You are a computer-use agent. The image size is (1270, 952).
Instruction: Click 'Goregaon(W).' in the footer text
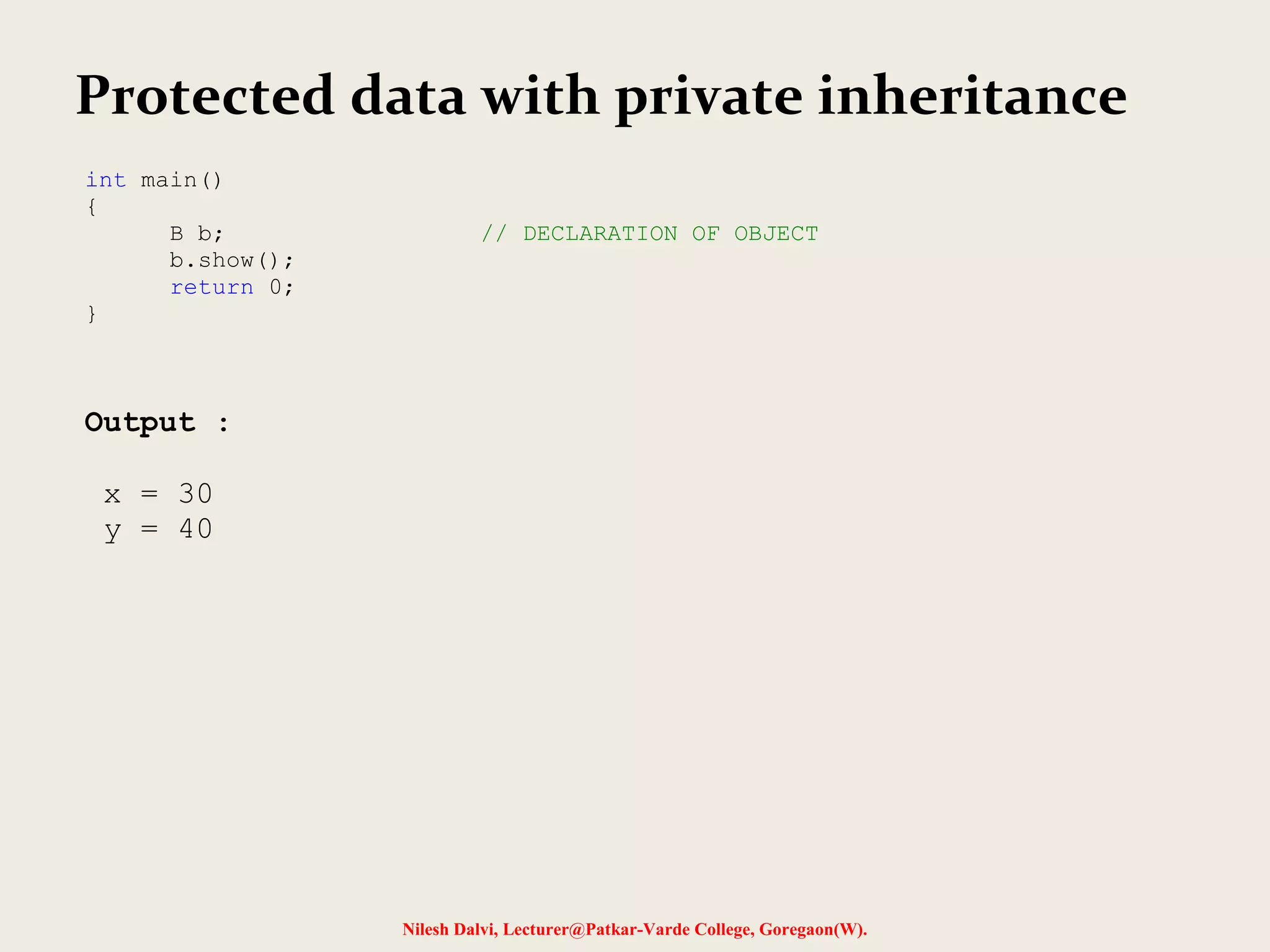[813, 929]
